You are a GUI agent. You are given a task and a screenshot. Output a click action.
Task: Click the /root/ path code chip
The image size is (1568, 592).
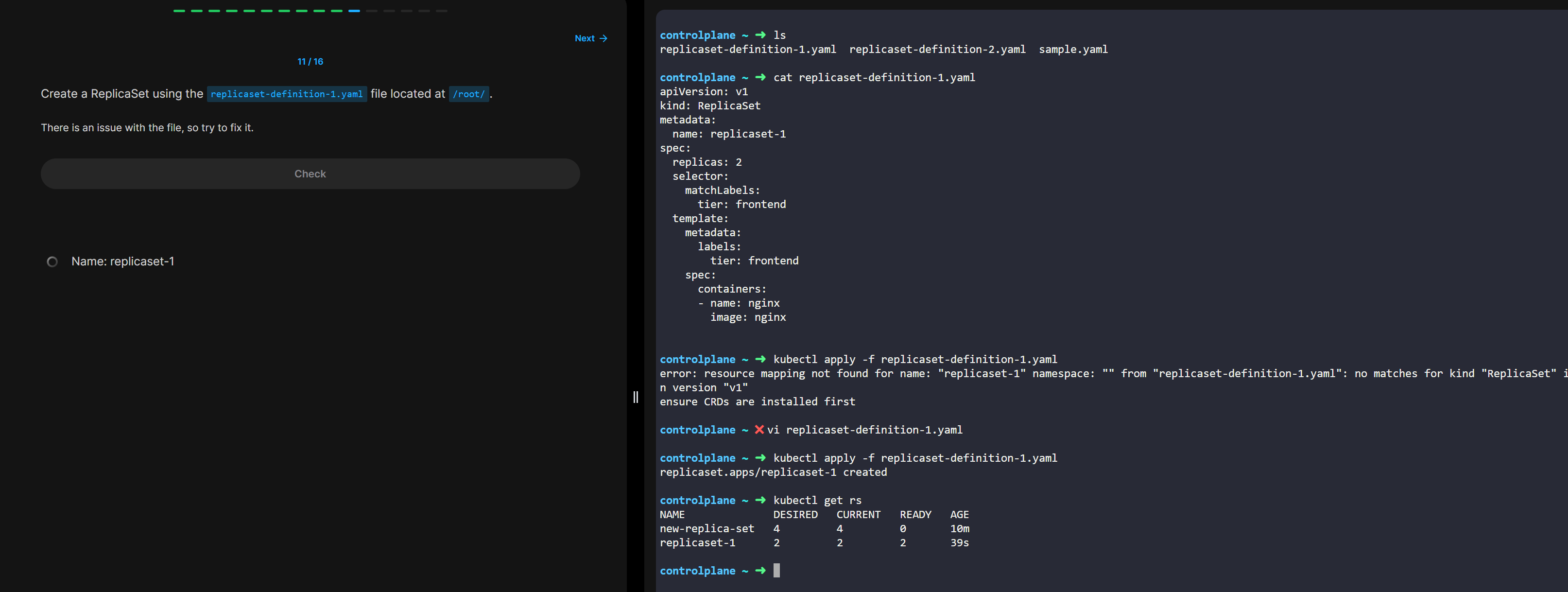469,94
